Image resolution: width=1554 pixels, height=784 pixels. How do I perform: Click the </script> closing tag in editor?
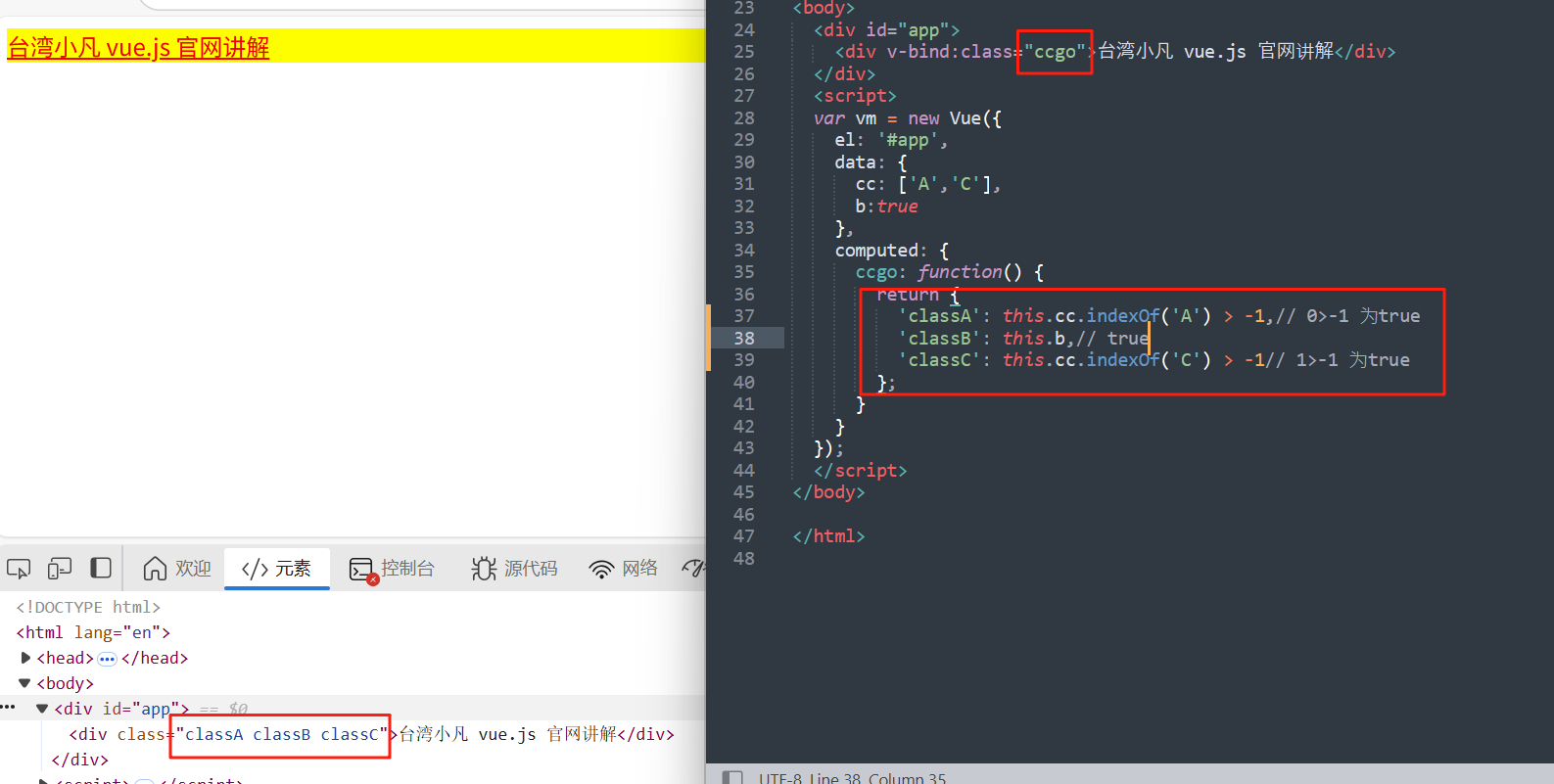[860, 470]
